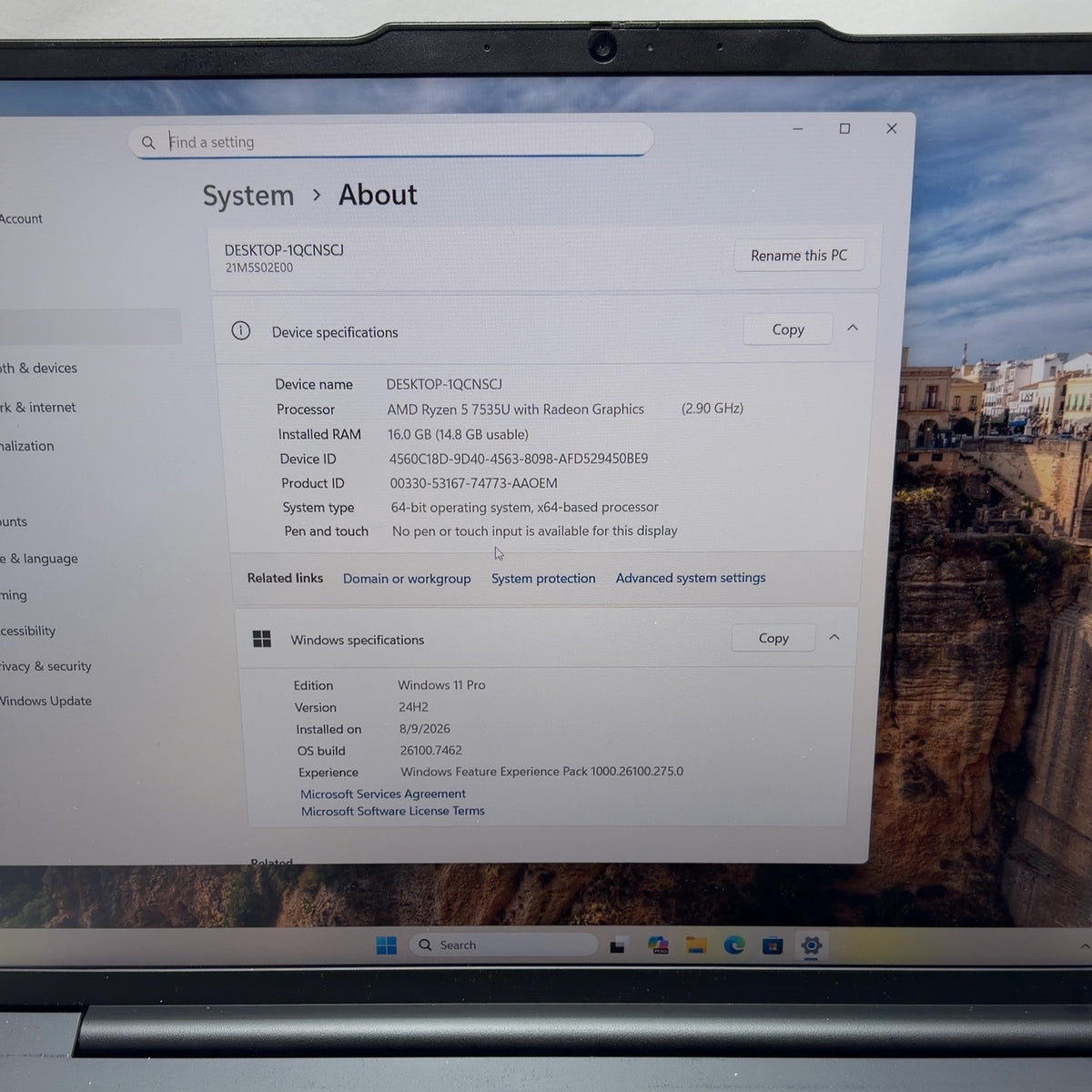Open Microsoft Software License Terms link

393,812
